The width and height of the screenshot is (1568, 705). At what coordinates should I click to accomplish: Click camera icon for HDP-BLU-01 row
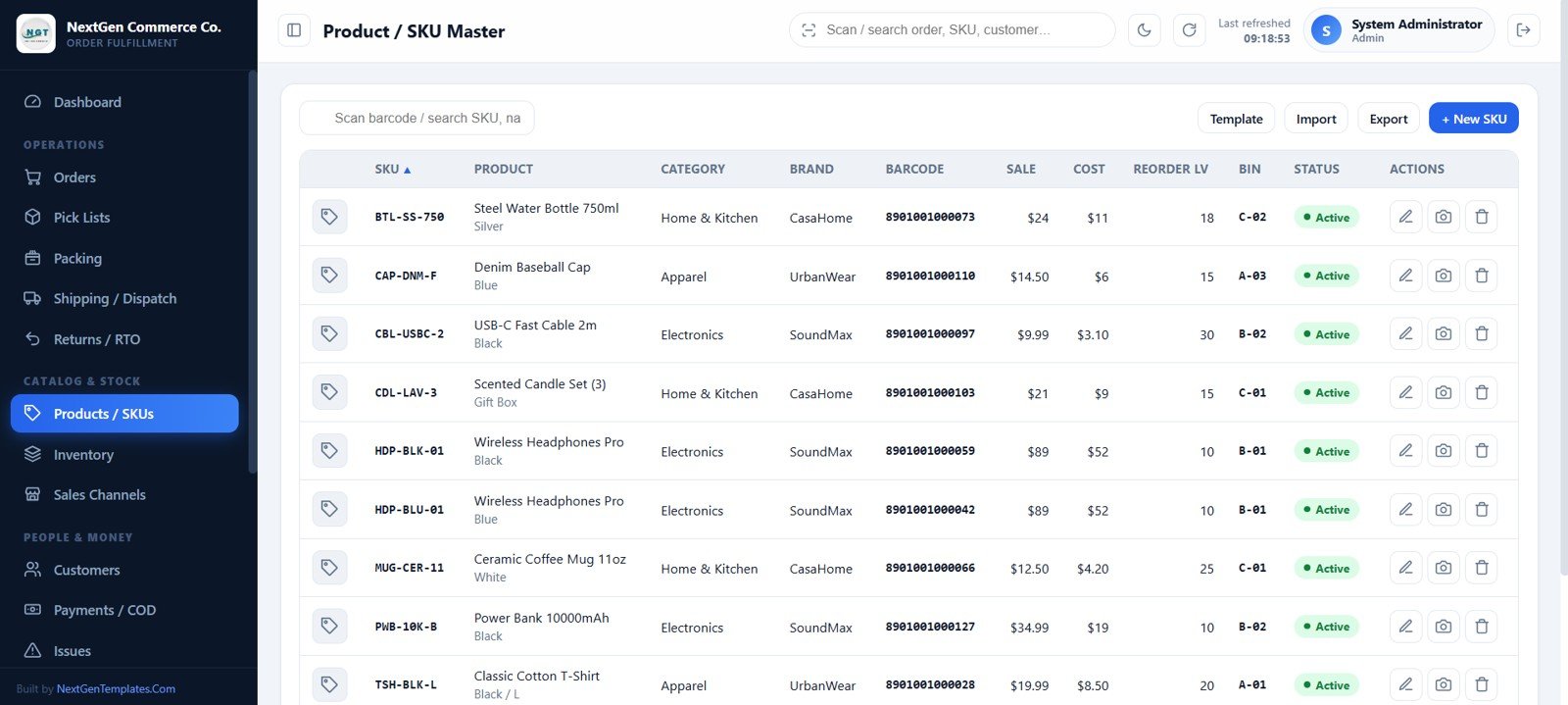tap(1444, 509)
